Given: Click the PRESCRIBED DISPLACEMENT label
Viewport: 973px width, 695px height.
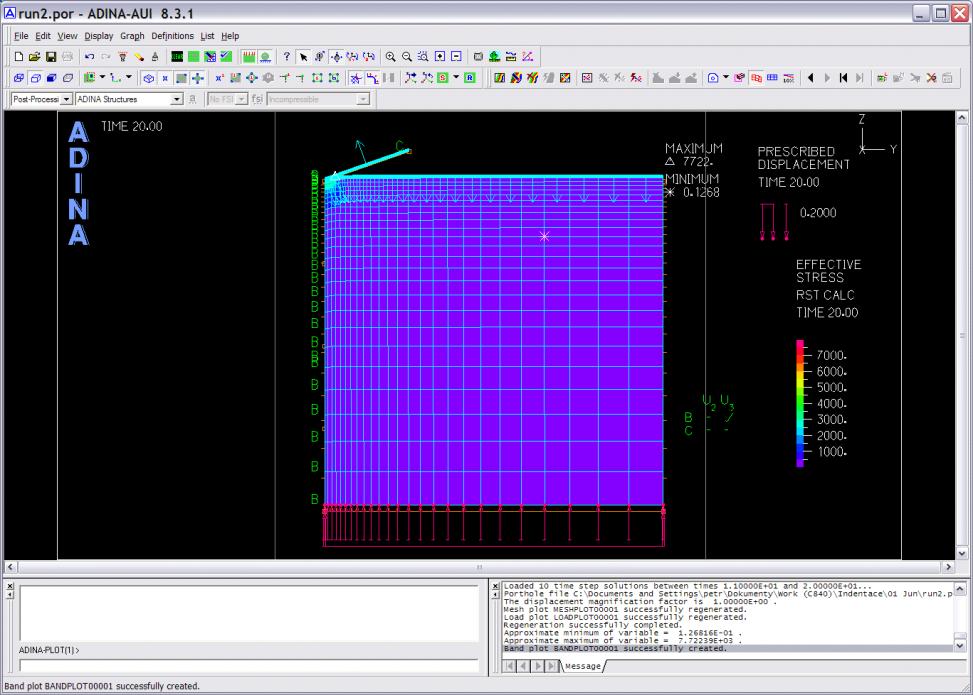Looking at the screenshot, I should coord(804,158).
